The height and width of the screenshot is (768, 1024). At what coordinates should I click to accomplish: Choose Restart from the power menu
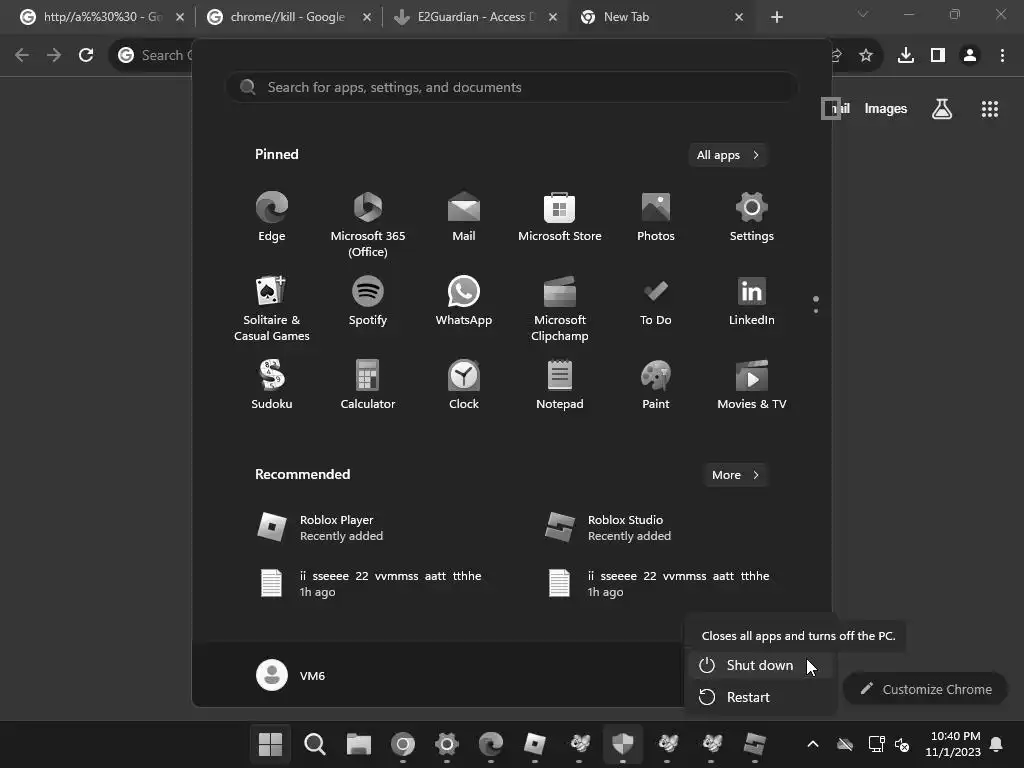[761, 697]
